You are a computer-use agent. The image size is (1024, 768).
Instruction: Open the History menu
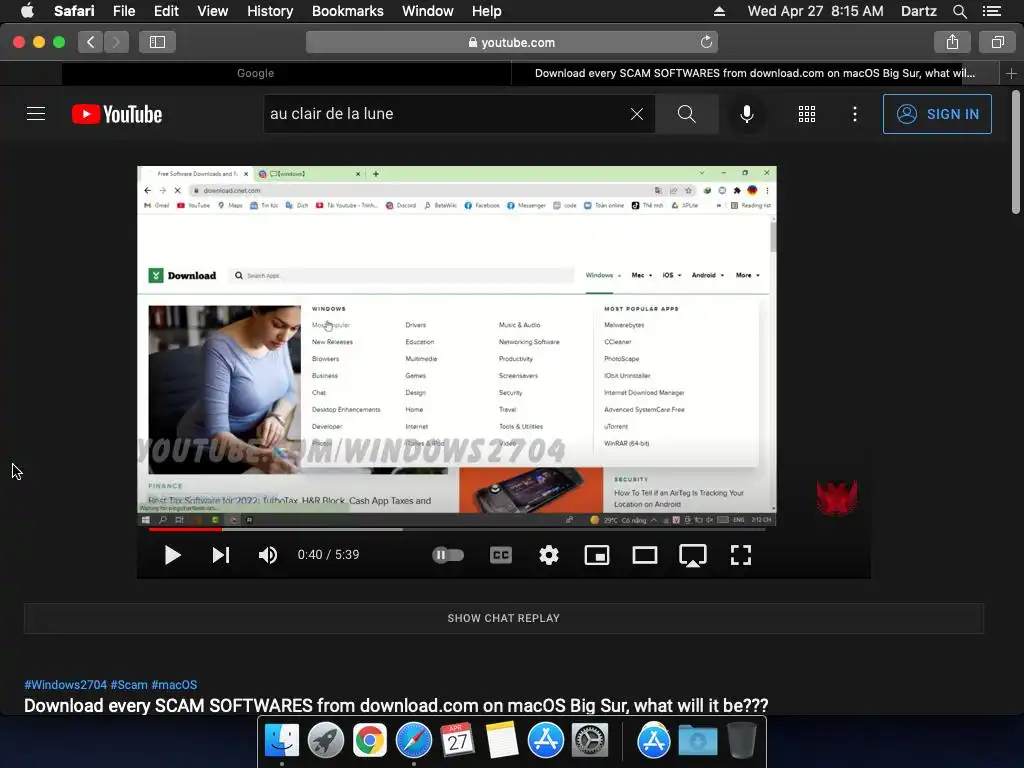point(270,11)
